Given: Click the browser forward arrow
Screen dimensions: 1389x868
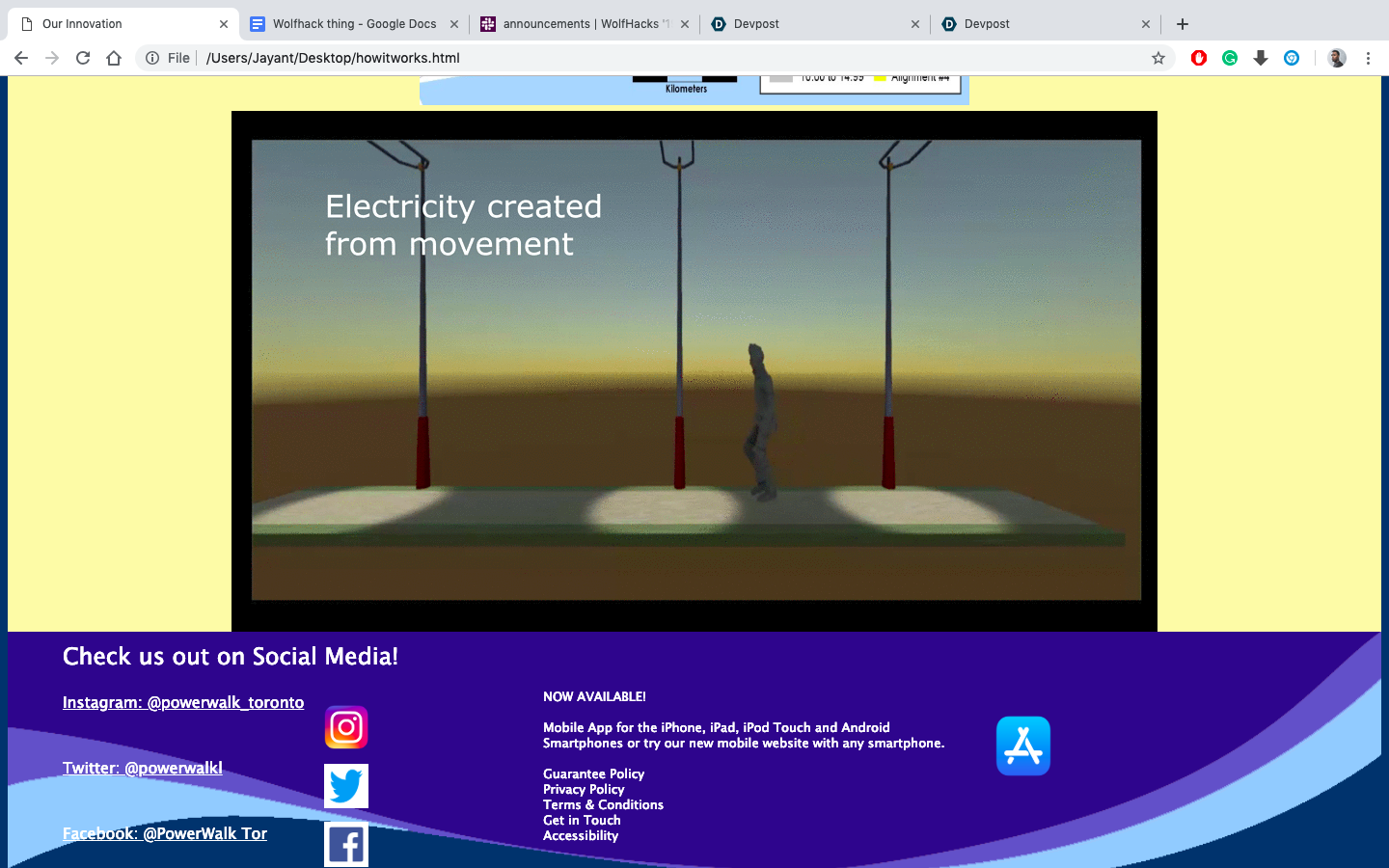Looking at the screenshot, I should pyautogui.click(x=52, y=58).
